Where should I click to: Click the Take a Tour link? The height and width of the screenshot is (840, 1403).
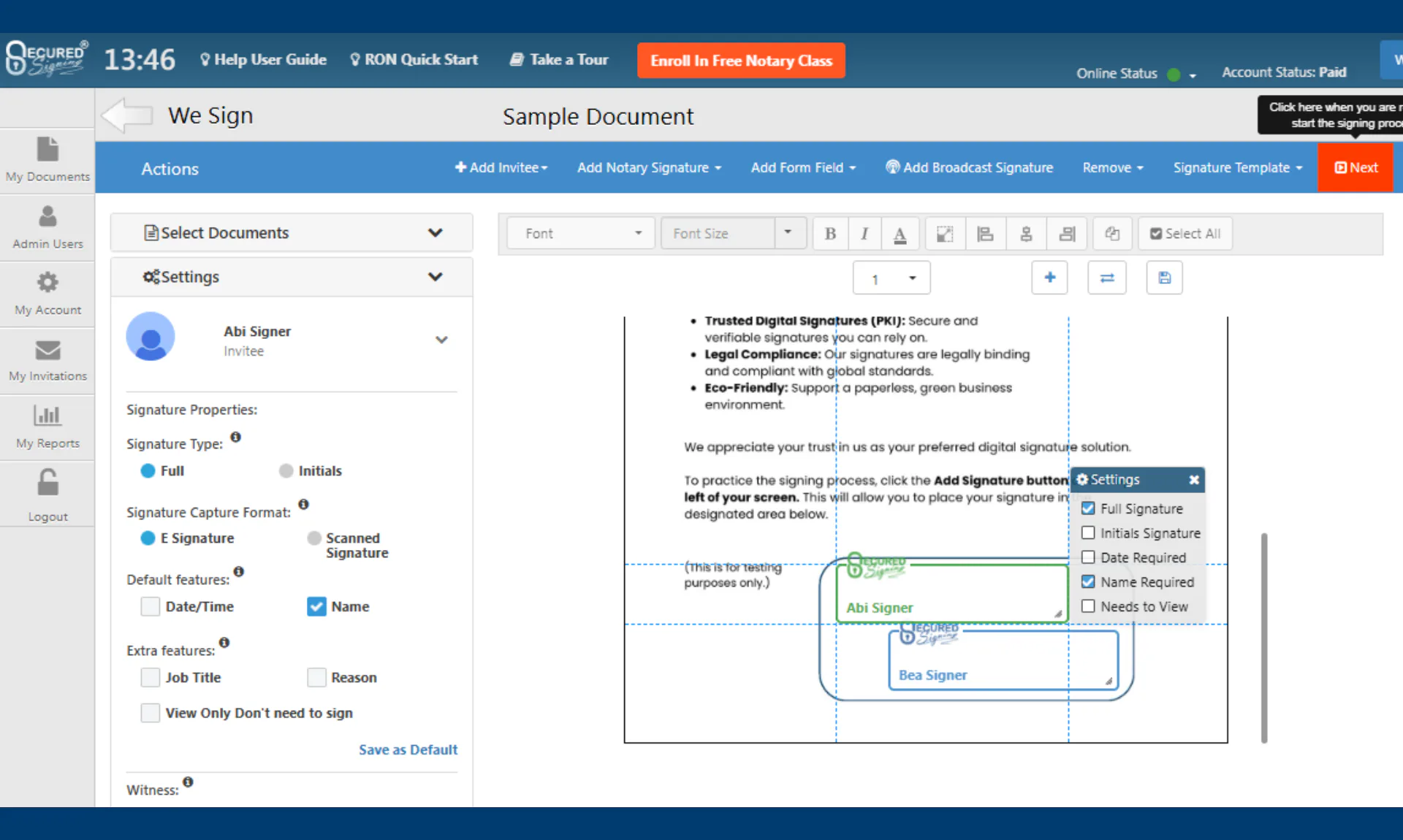(559, 60)
